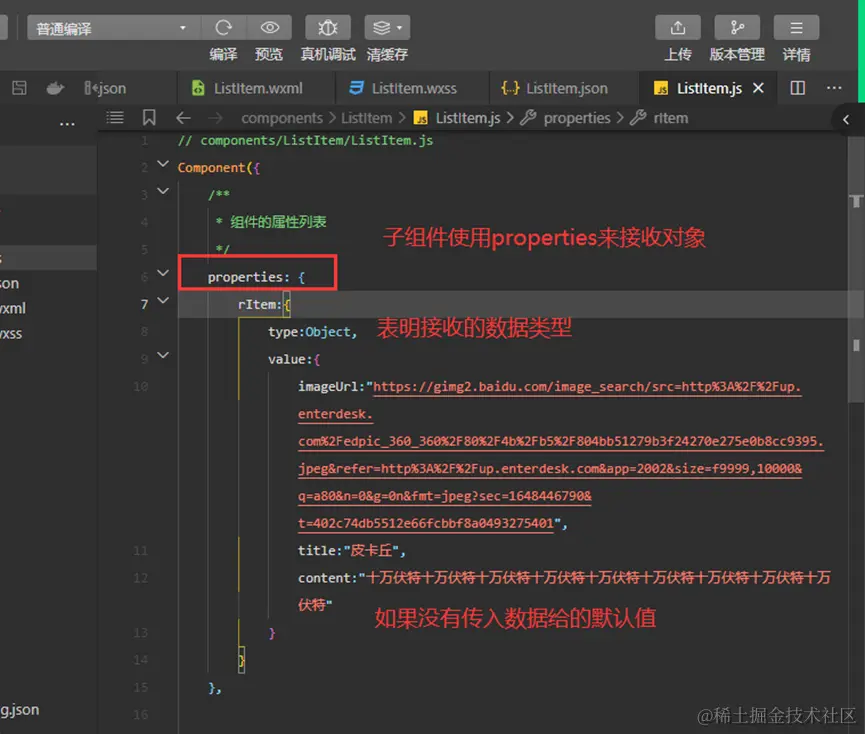Open the 详情 details menu icon
This screenshot has width=865, height=734.
796,28
